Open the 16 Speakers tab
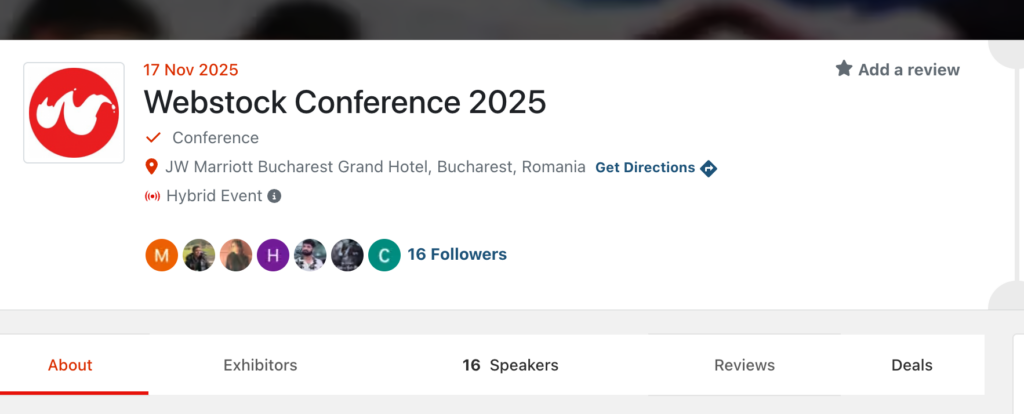The image size is (1024, 414). click(510, 365)
